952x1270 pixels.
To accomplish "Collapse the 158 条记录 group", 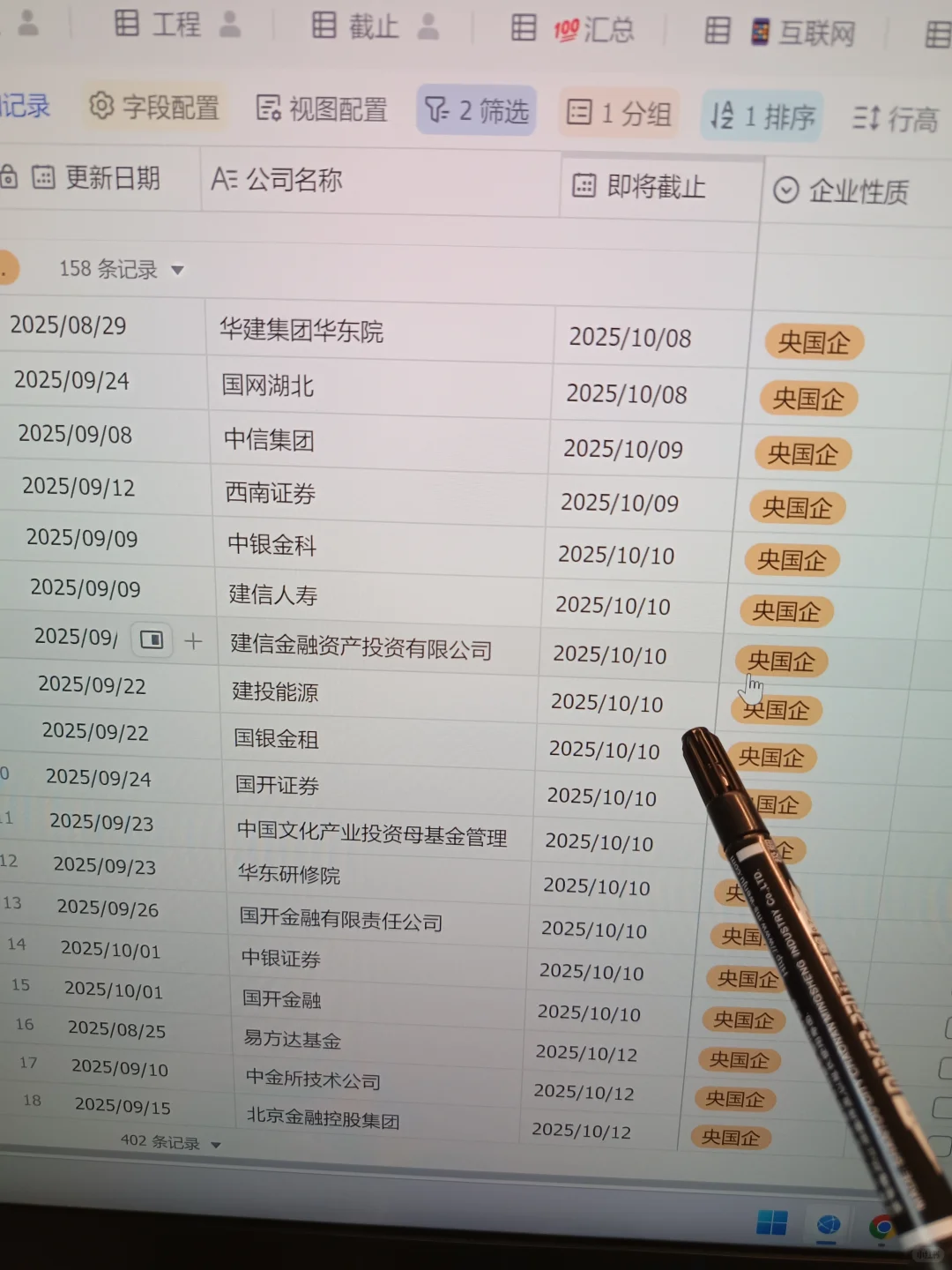I will [x=177, y=270].
